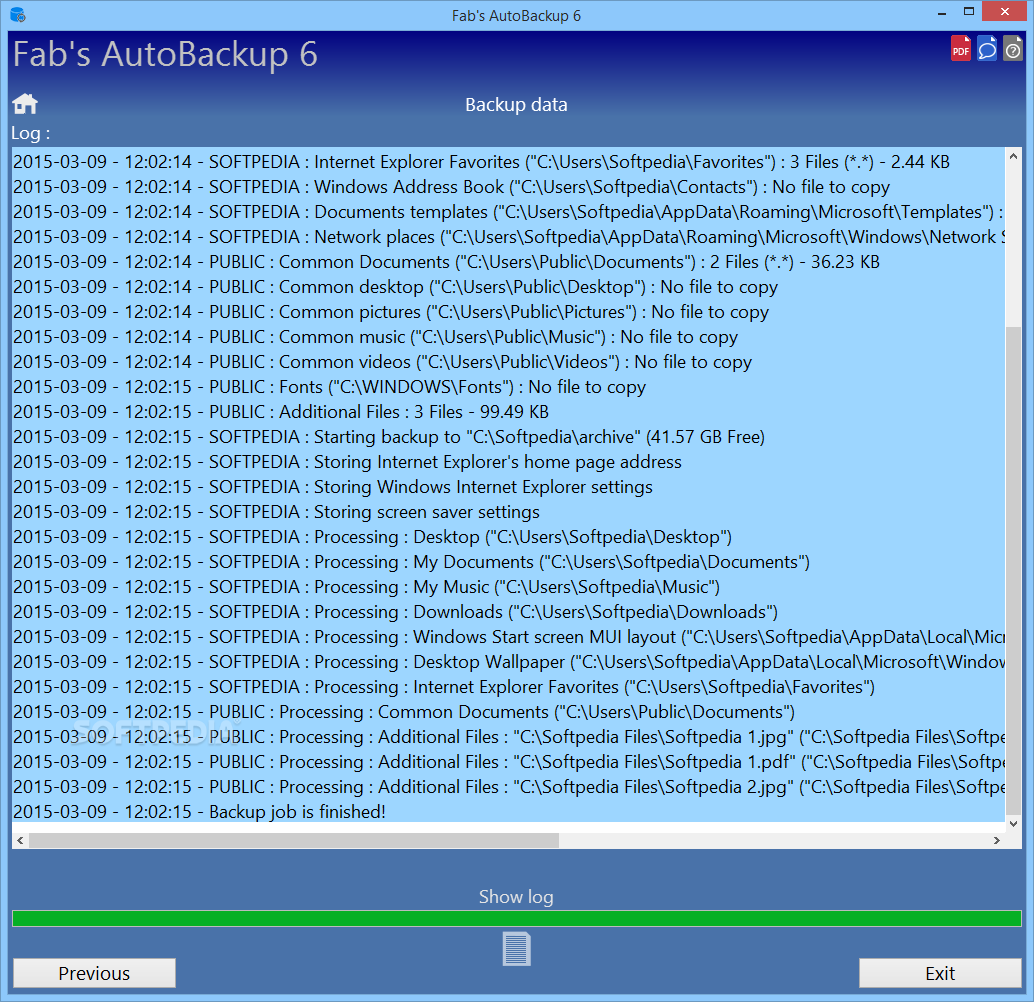Open the help question-mark icon

tap(1012, 49)
